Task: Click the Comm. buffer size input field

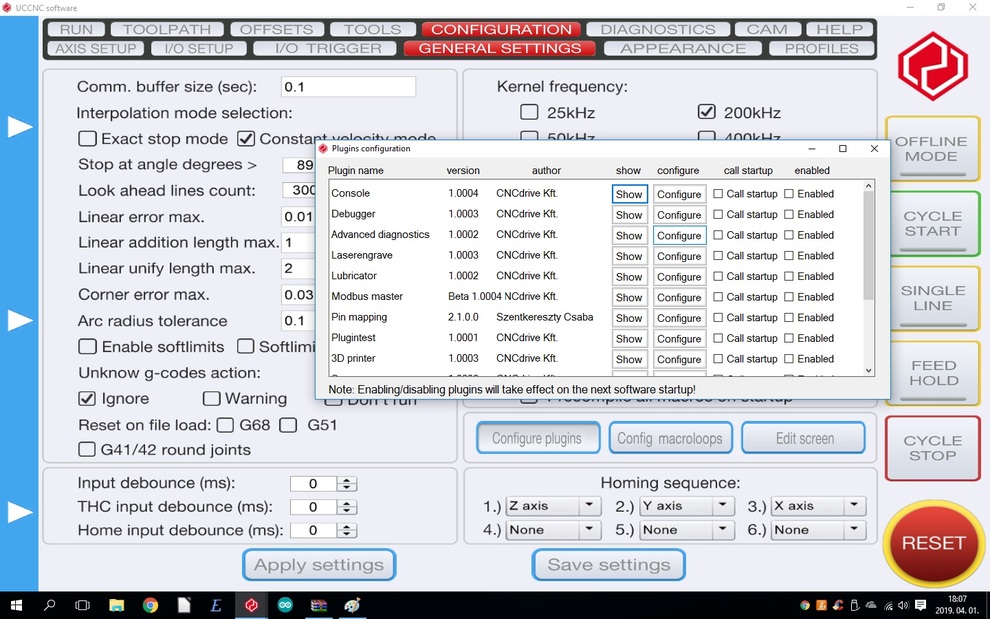Action: [348, 87]
